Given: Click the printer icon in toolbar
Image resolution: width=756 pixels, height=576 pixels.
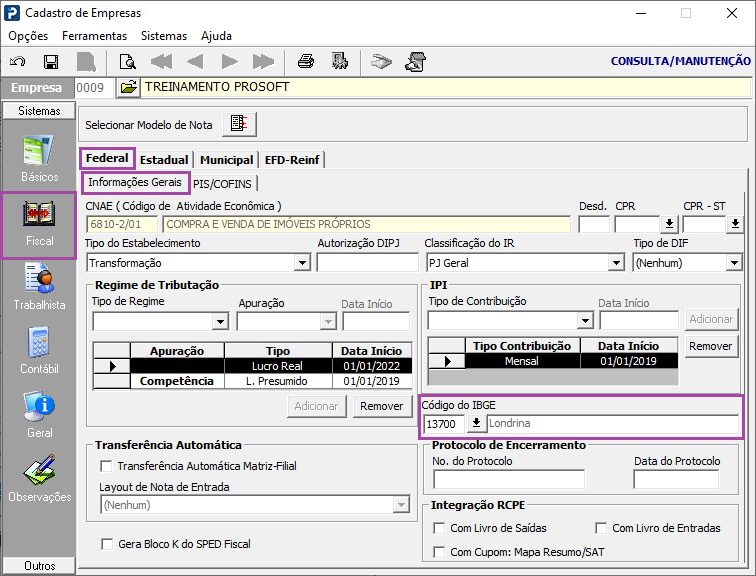Looking at the screenshot, I should point(306,62).
